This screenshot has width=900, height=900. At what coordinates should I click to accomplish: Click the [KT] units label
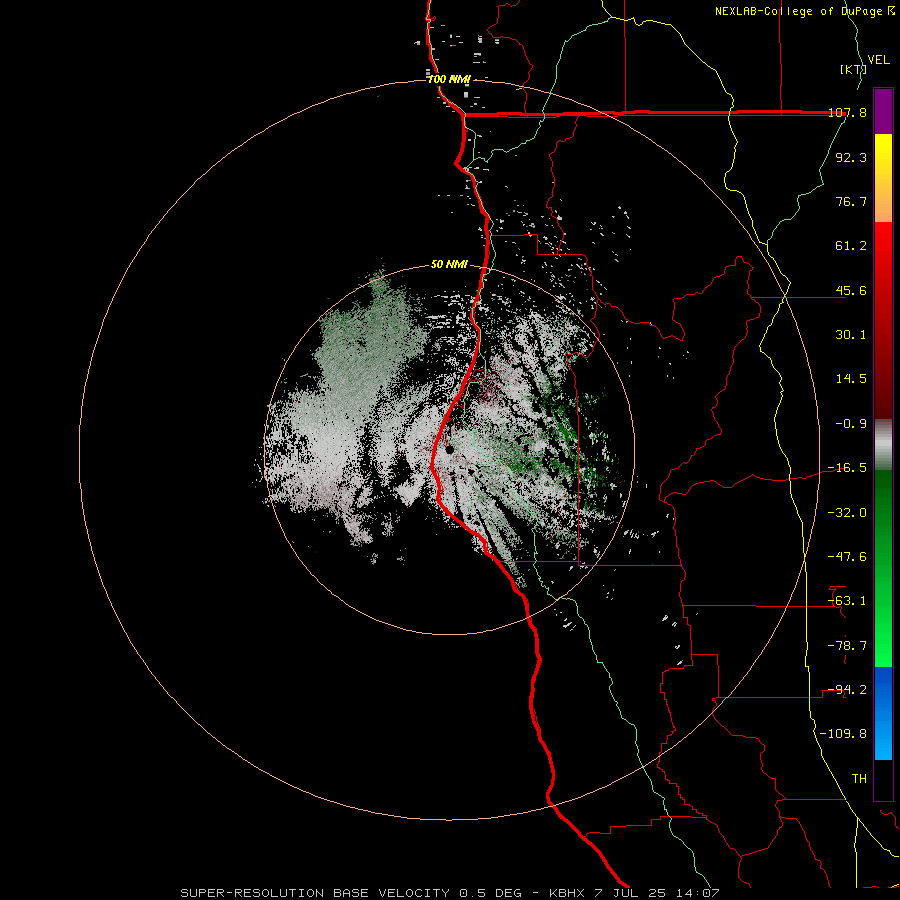click(x=853, y=69)
